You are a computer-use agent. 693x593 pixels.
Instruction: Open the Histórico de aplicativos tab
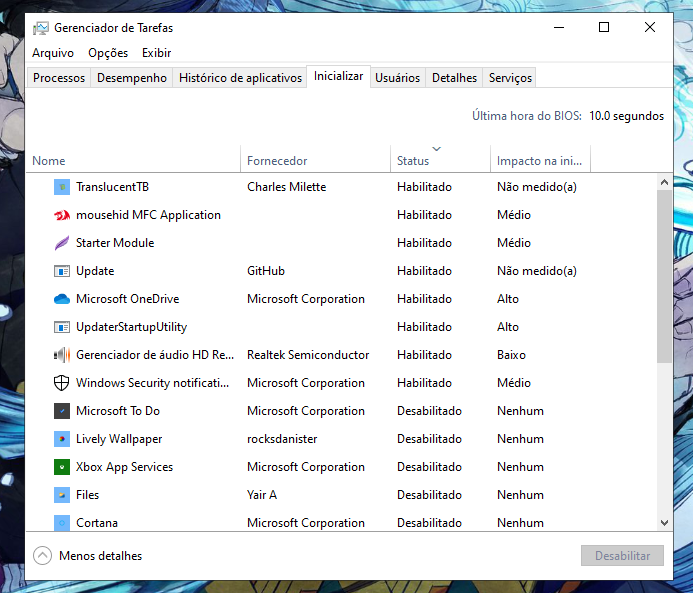240,78
